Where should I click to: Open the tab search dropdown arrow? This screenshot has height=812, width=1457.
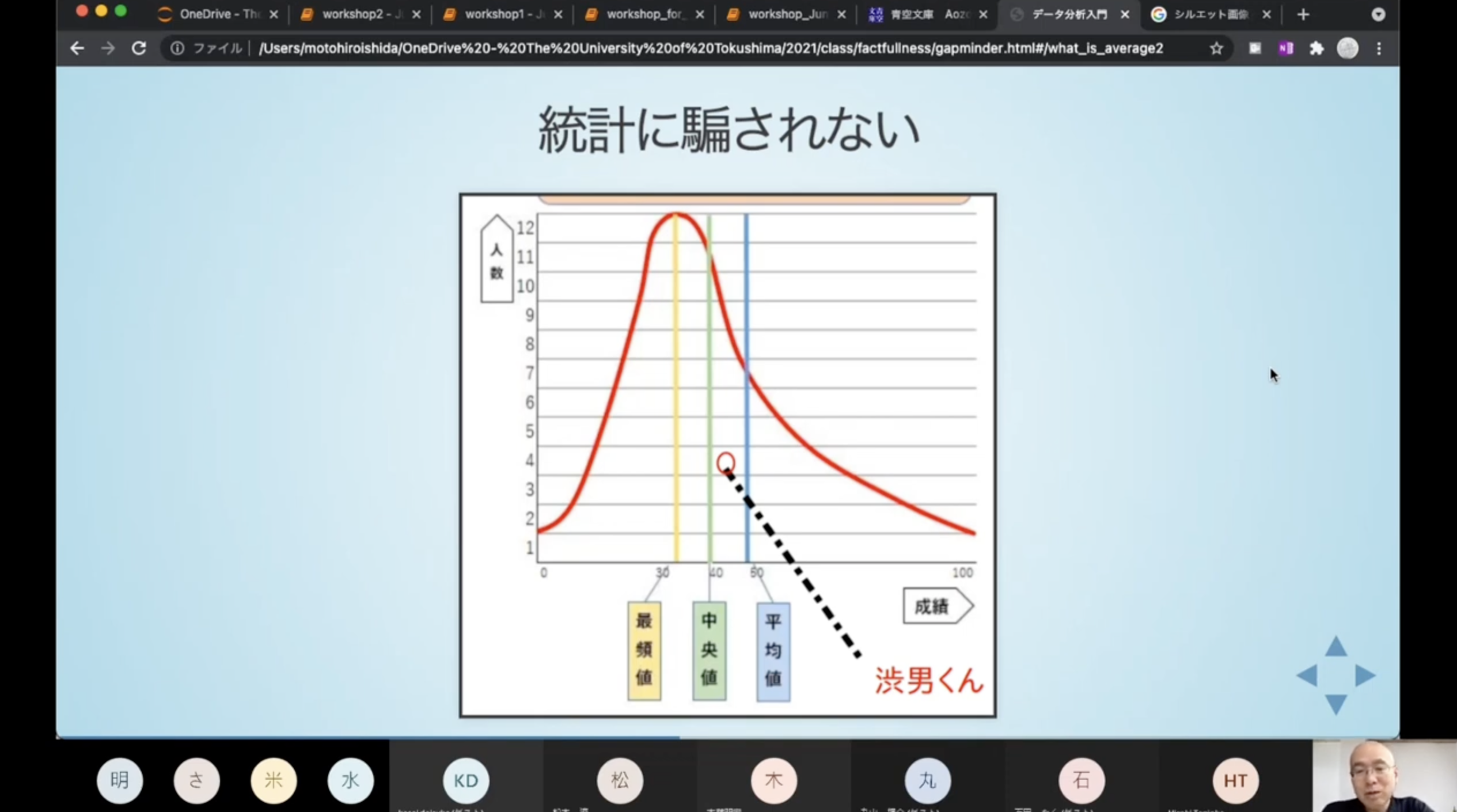click(x=1378, y=14)
